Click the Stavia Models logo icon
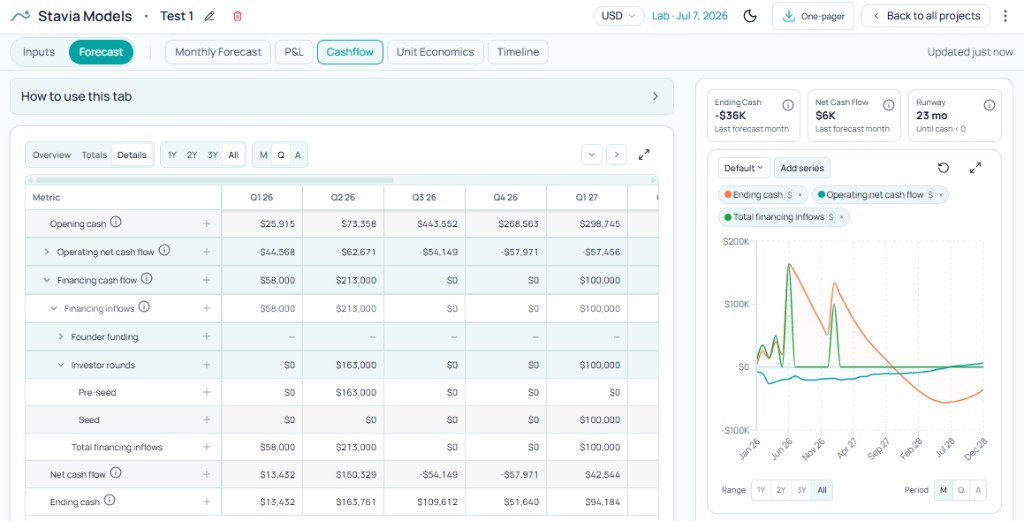 tap(20, 16)
